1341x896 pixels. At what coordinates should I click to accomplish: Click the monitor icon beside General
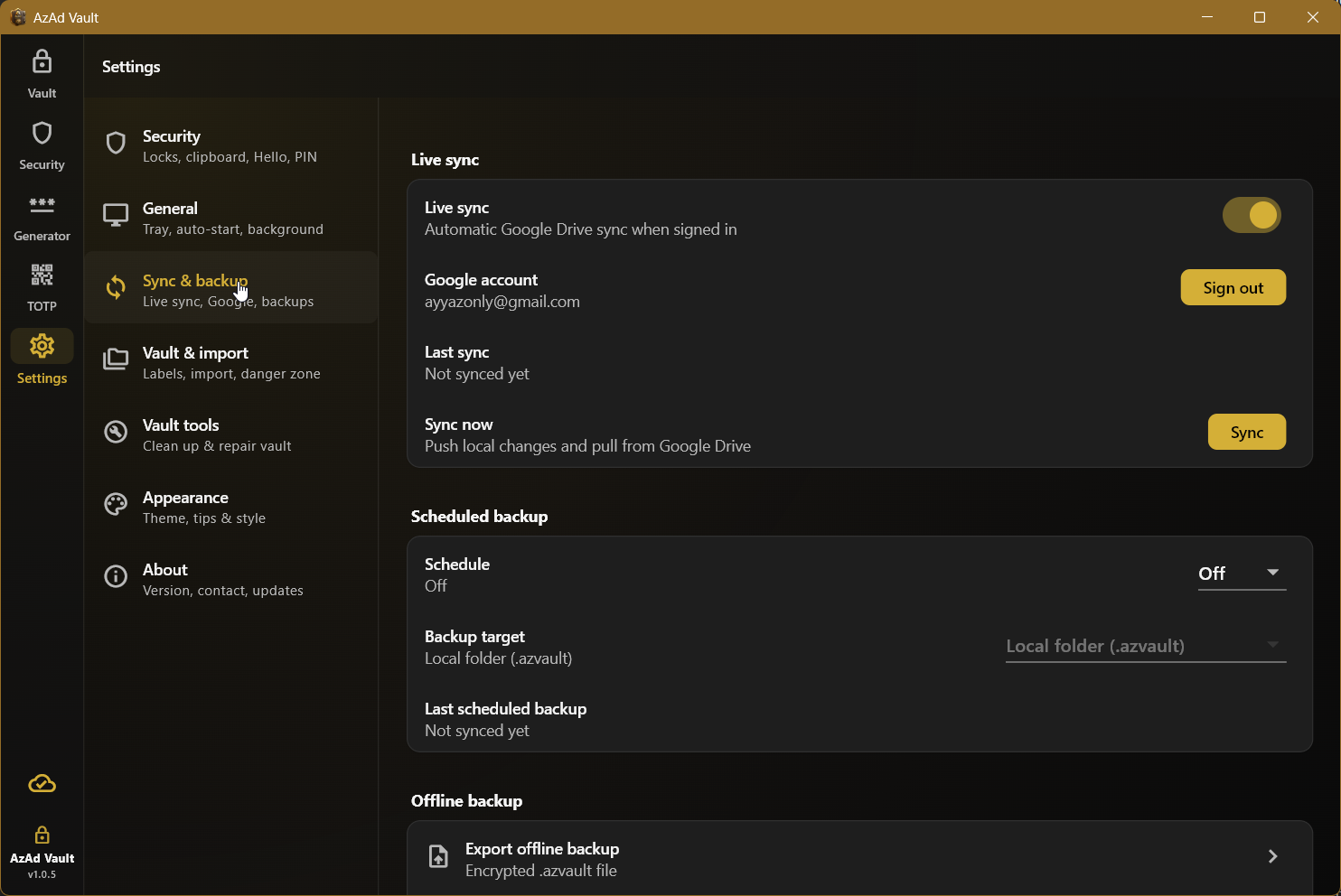116,215
